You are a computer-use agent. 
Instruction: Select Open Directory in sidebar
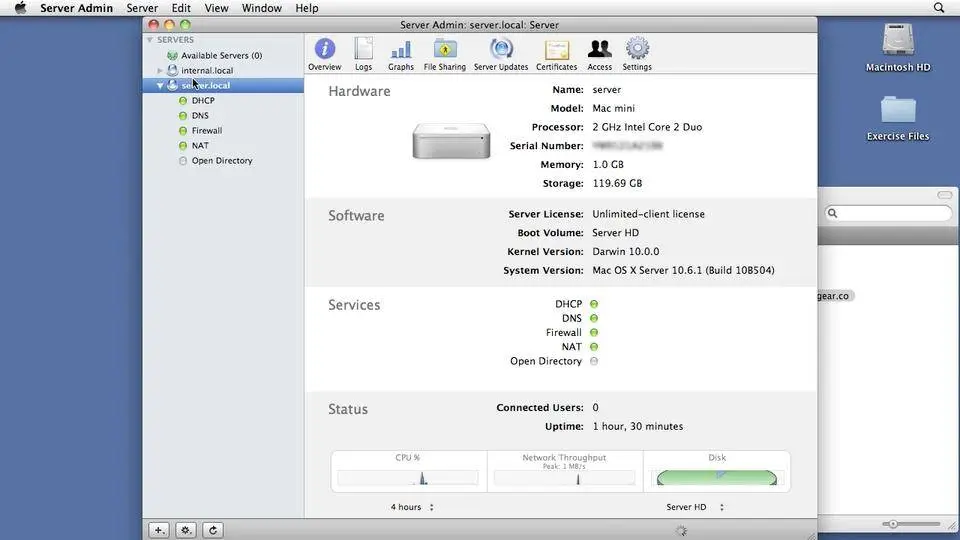(x=222, y=160)
